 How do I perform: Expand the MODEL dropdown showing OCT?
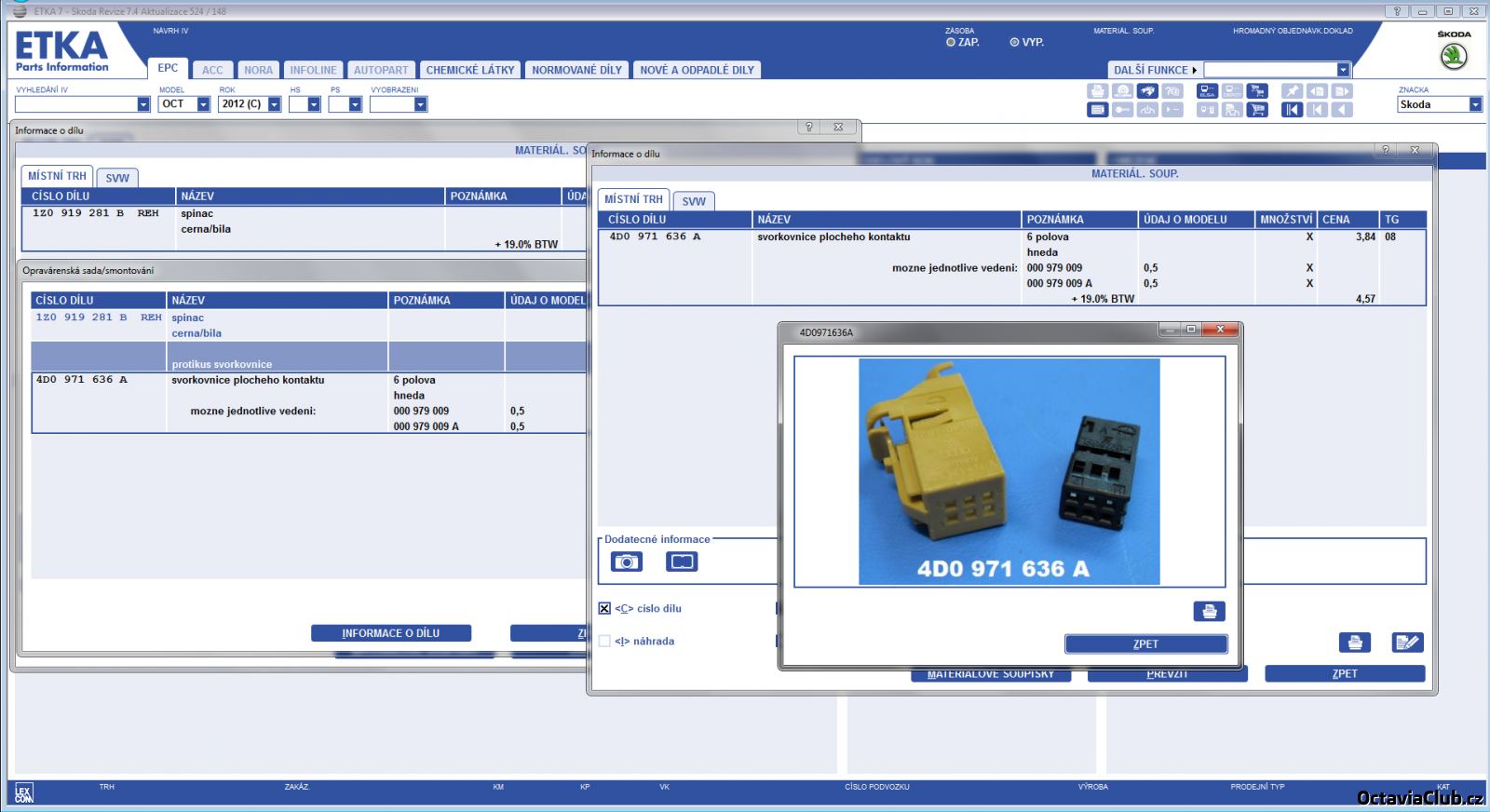(203, 104)
